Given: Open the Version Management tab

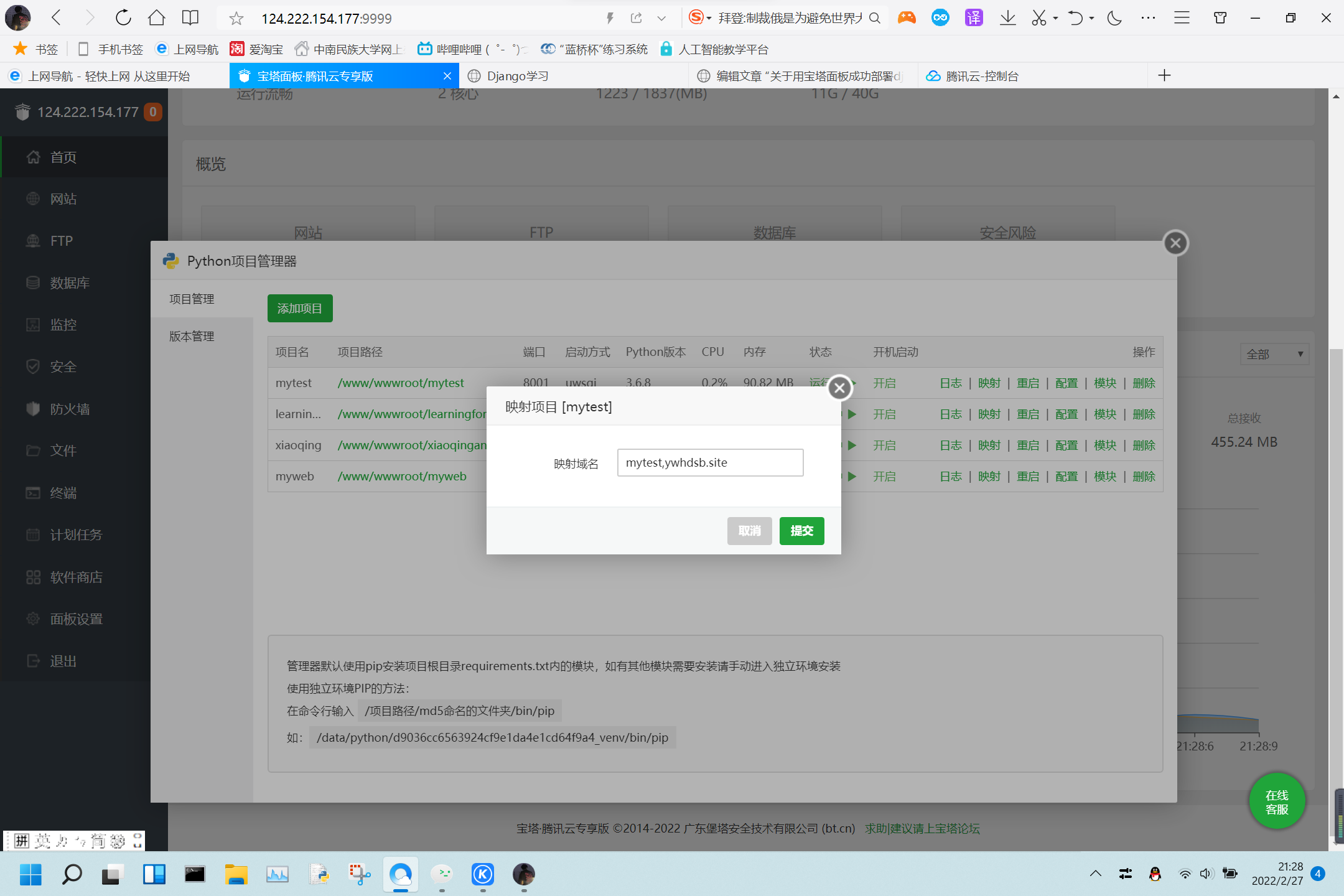Looking at the screenshot, I should (192, 336).
